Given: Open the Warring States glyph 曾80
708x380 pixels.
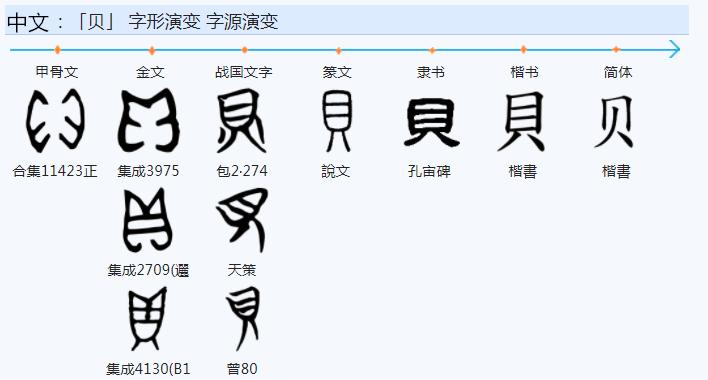Looking at the screenshot, I should point(243,319).
